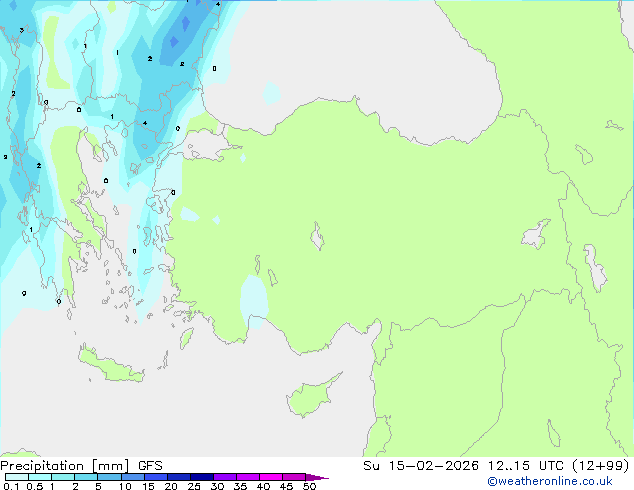The height and width of the screenshot is (490, 634).
Task: Click the 15 to 20 mm legend swatch
Action: click(156, 477)
